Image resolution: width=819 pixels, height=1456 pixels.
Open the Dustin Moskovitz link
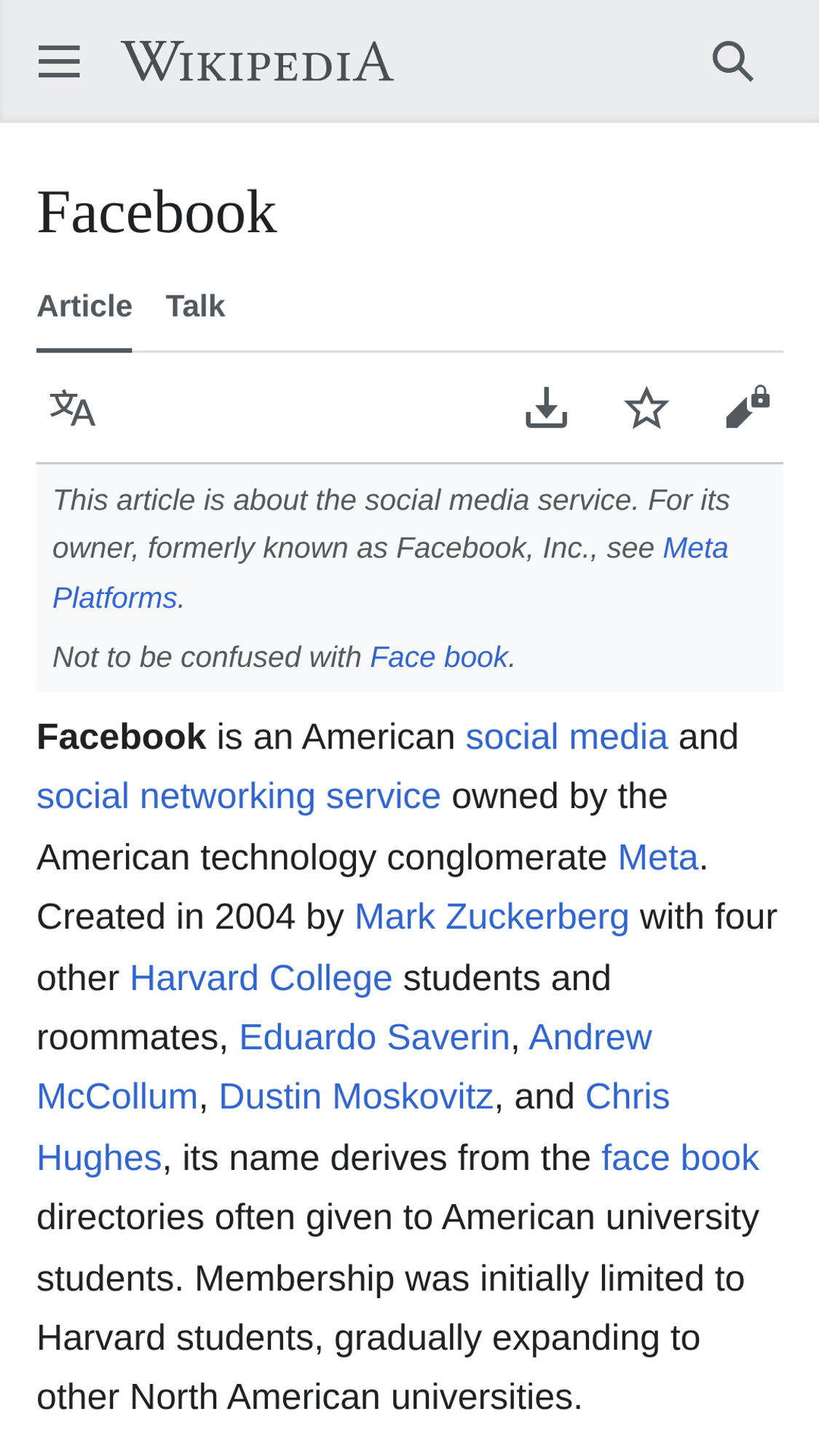pos(356,1097)
